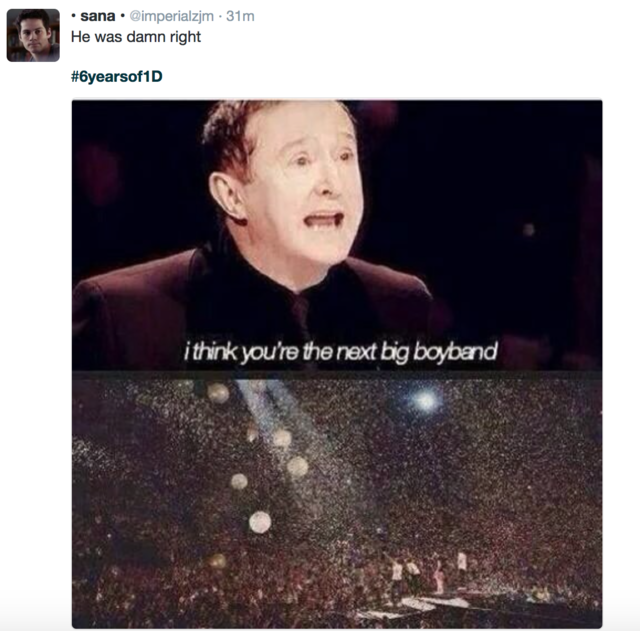Open the tweet via the 31m timestamp

coord(240,16)
